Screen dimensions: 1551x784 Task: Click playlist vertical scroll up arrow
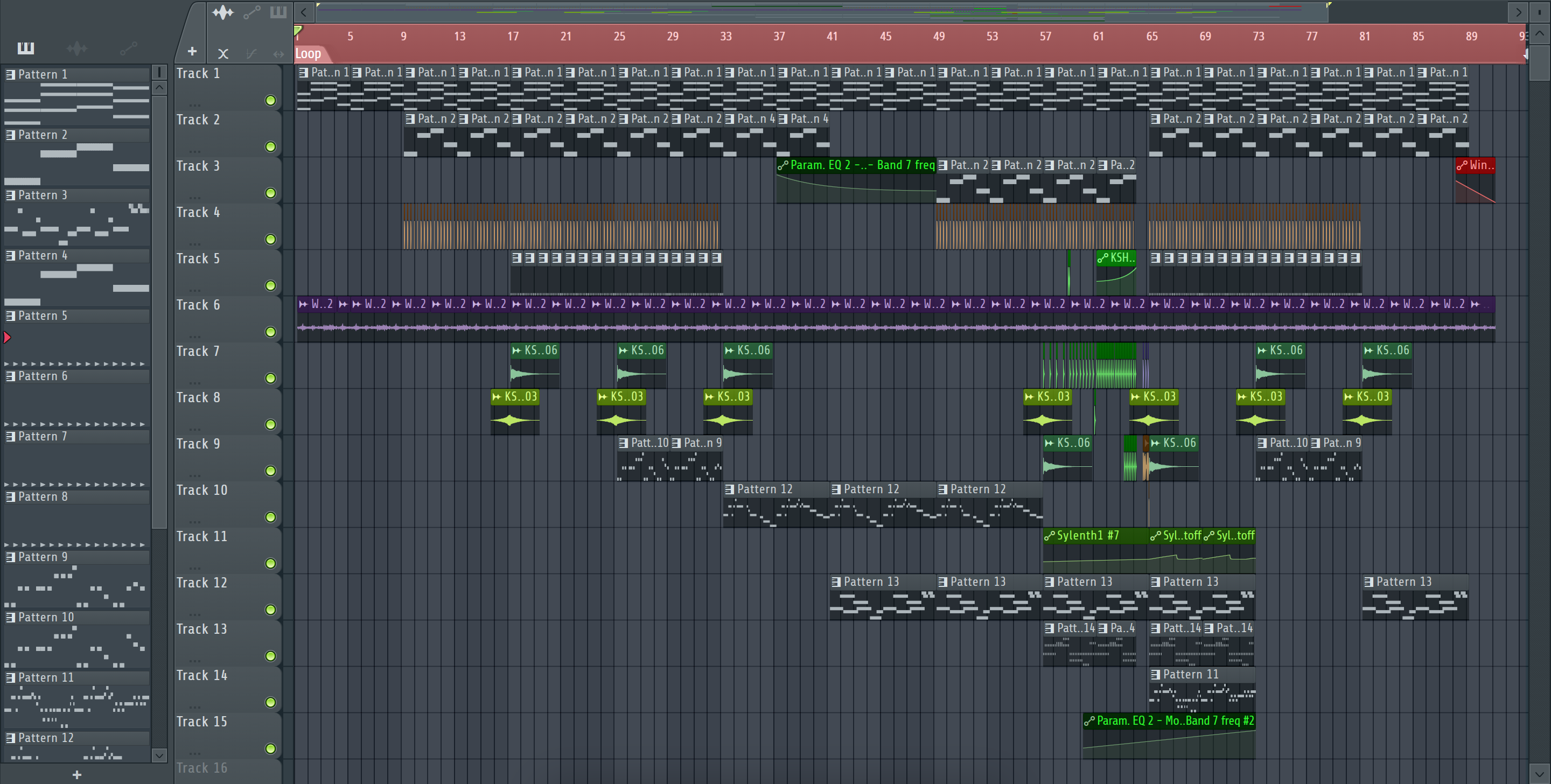click(1540, 33)
